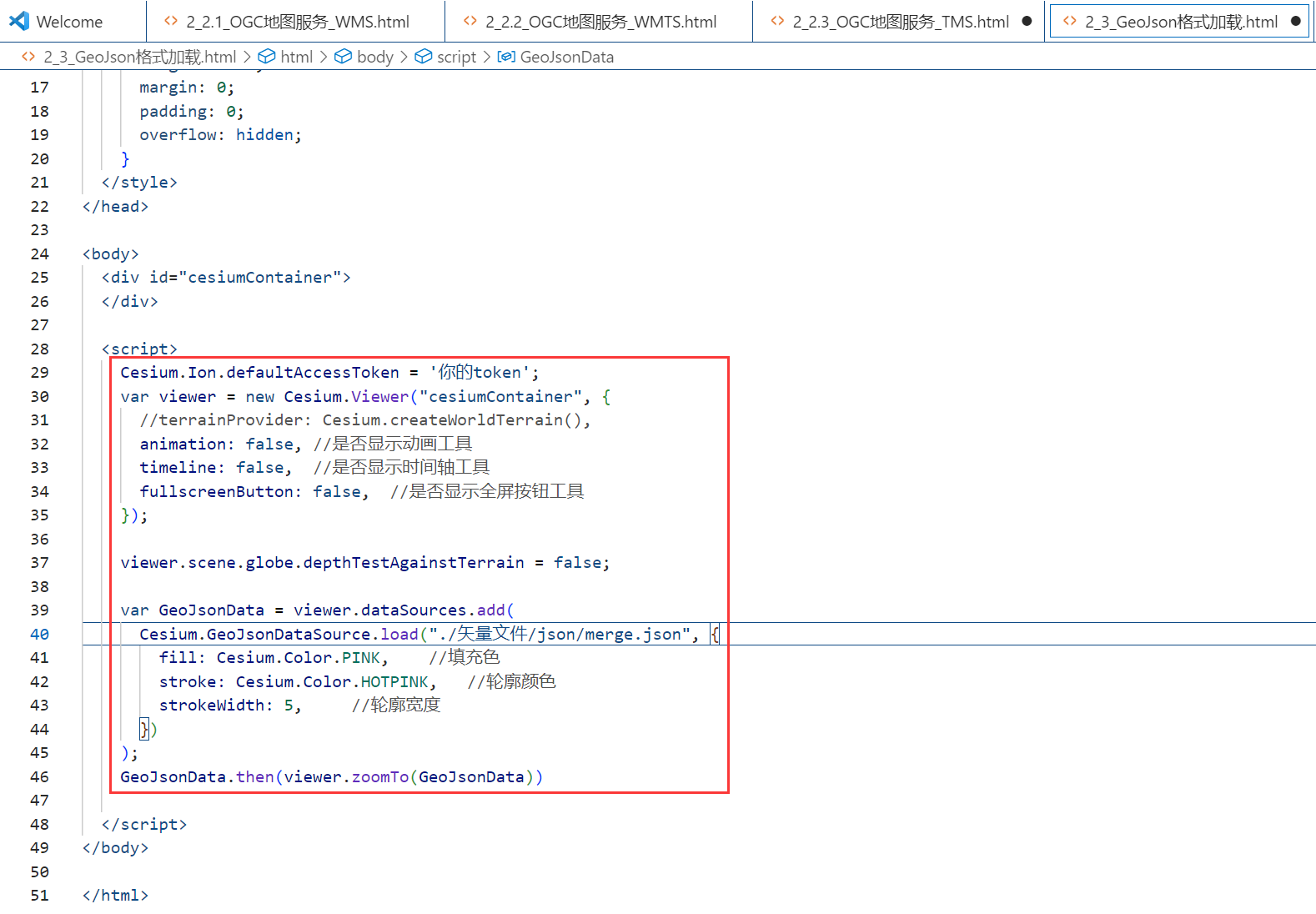Click 'timeline: false' on line 33
Image resolution: width=1316 pixels, height=914 pixels.
coord(212,468)
